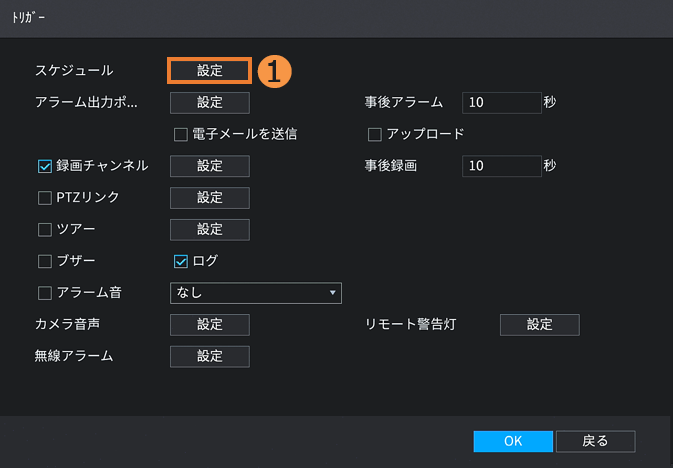Click the カメラ音声 設定 button
Image resolution: width=673 pixels, height=468 pixels.
[209, 324]
